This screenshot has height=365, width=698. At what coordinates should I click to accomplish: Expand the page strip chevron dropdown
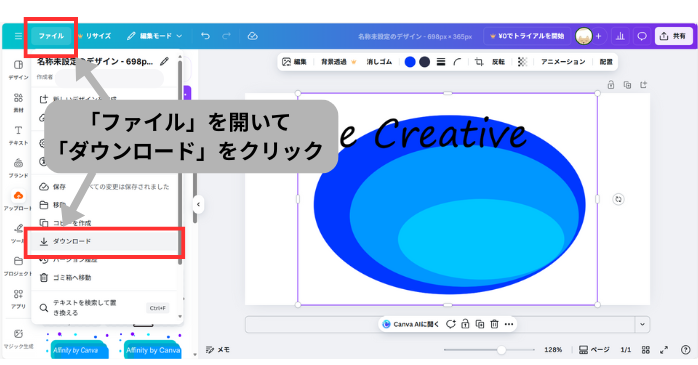pos(642,324)
